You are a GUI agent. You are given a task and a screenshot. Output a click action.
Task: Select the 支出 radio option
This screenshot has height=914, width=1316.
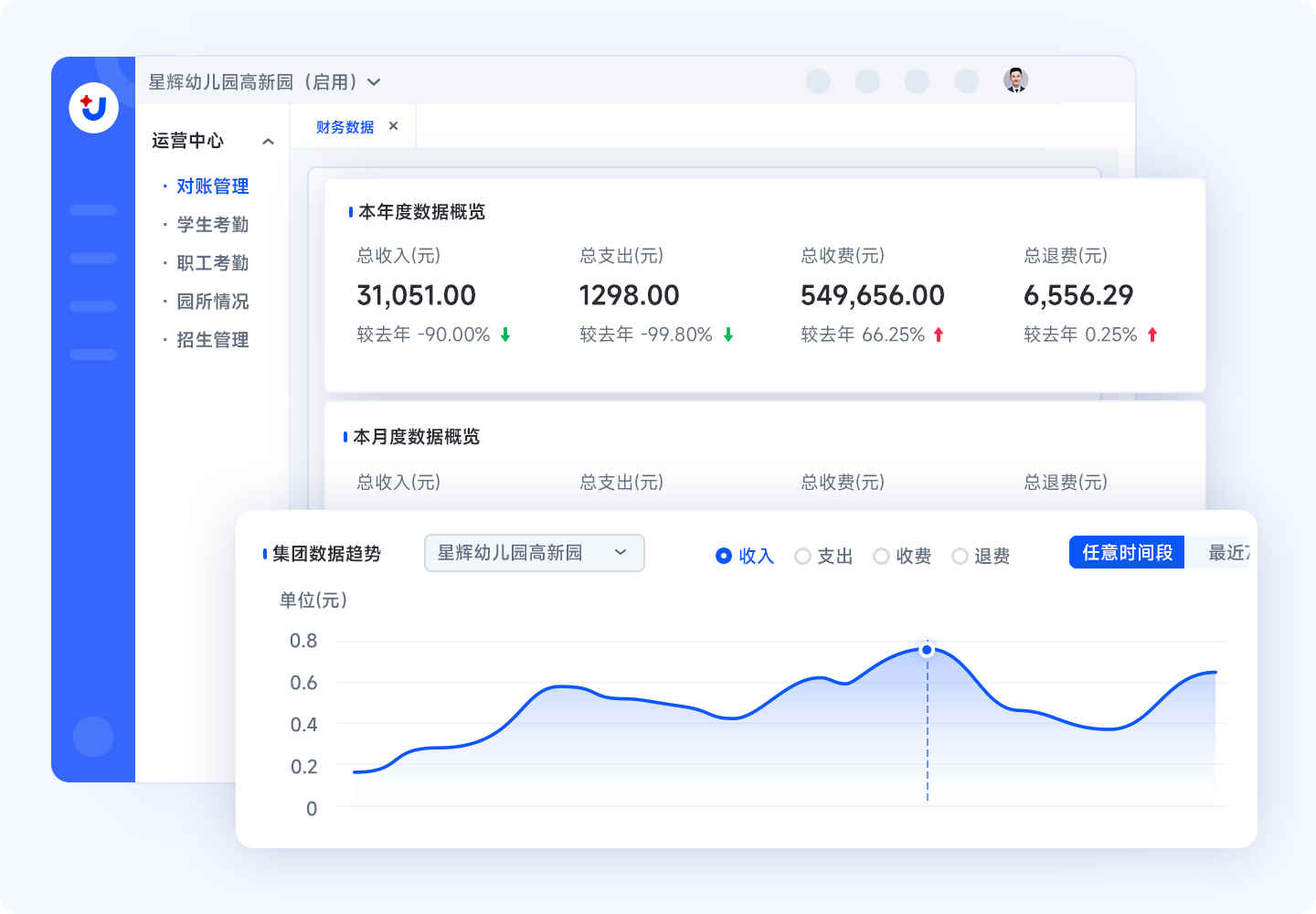[823, 556]
